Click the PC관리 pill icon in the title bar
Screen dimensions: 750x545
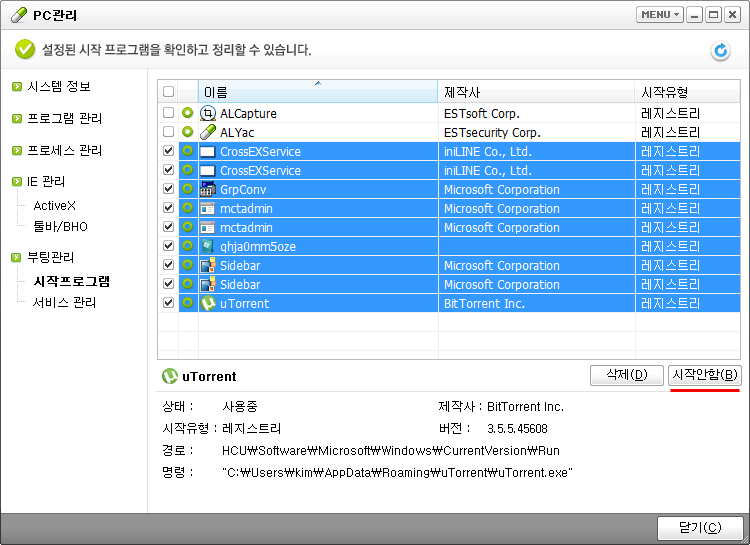pos(19,15)
